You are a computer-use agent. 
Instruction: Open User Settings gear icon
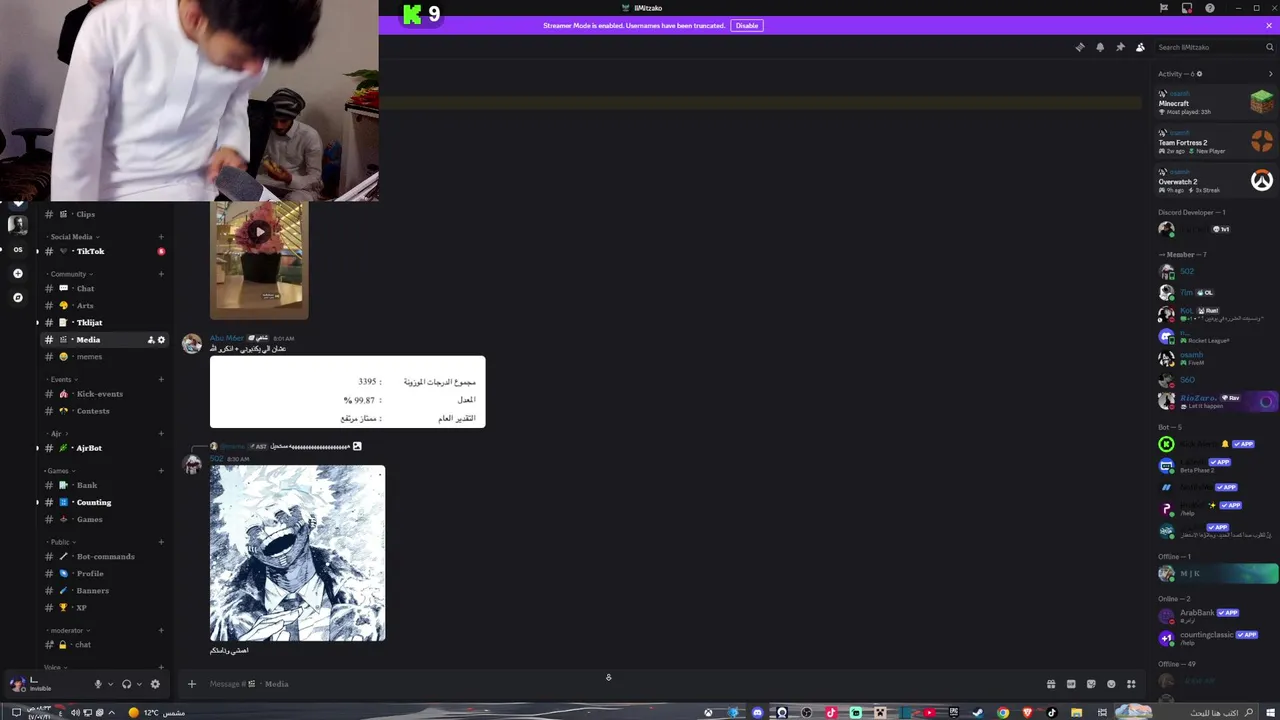tap(155, 684)
